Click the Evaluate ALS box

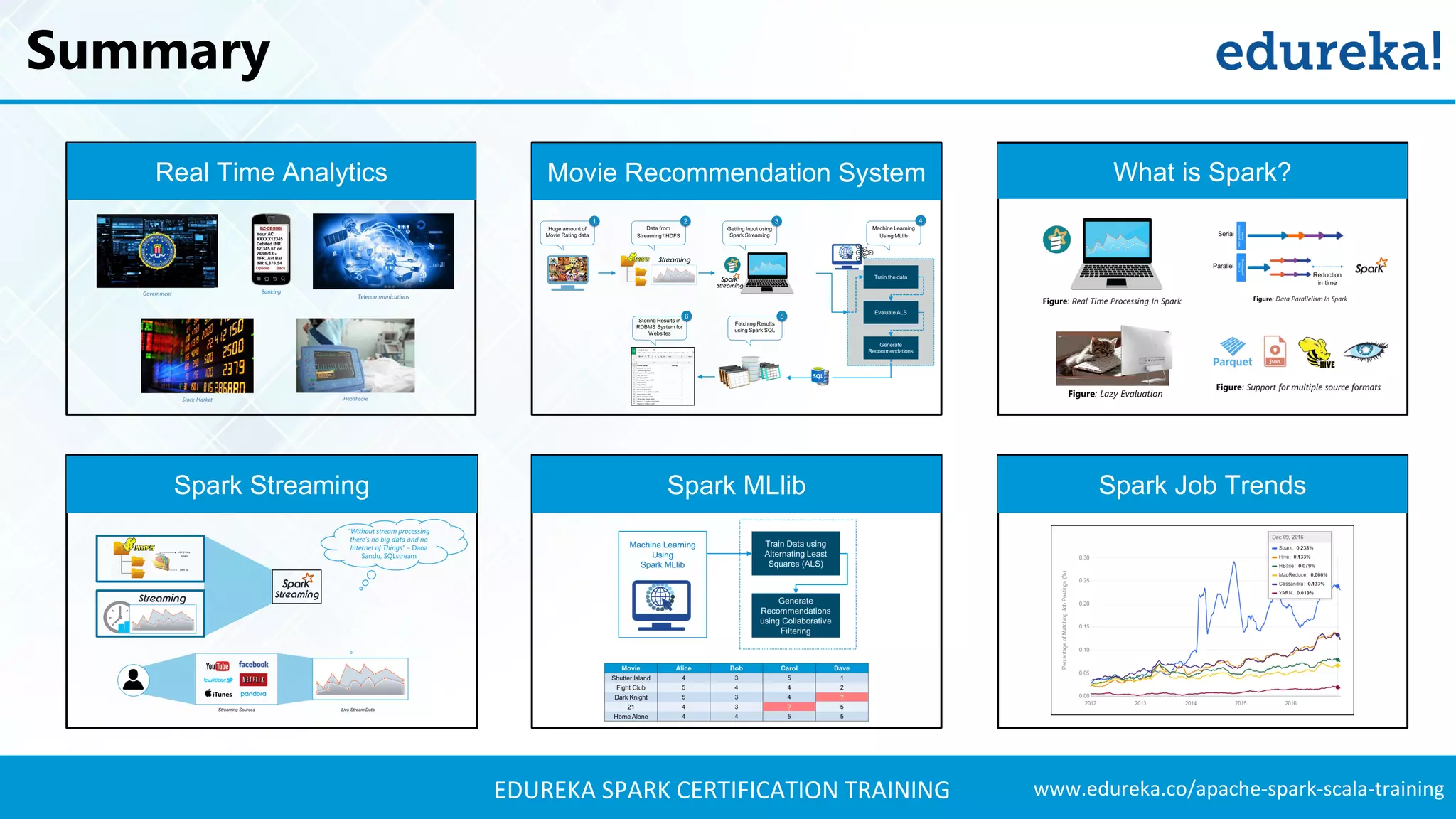click(890, 312)
